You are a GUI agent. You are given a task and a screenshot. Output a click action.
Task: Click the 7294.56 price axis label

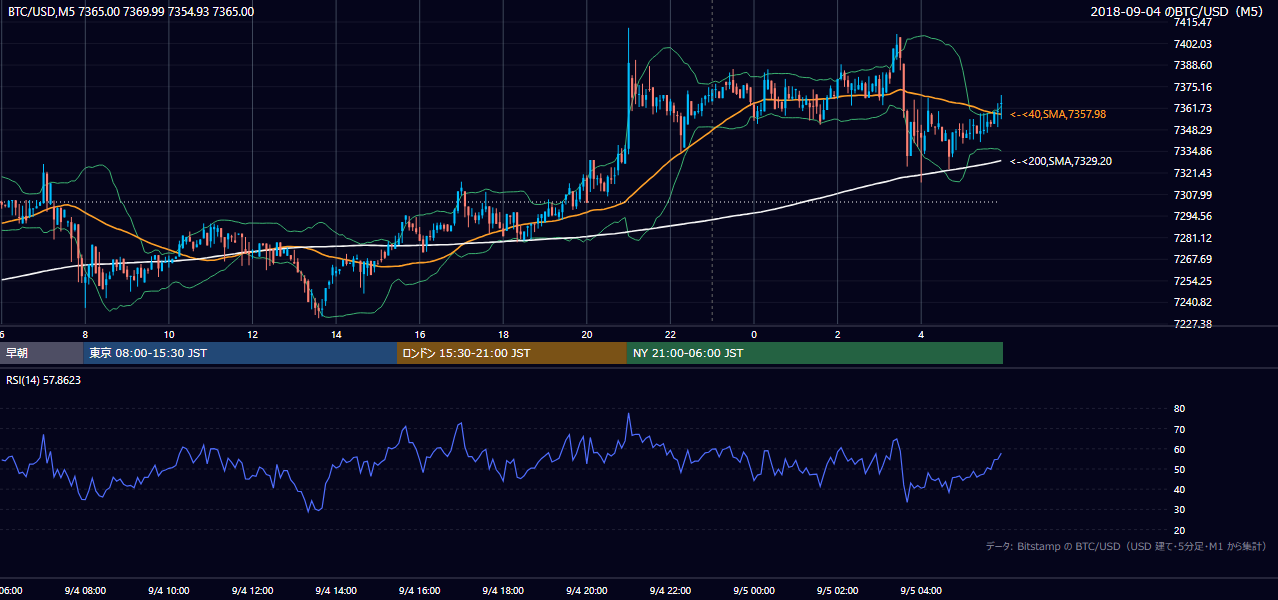1193,216
